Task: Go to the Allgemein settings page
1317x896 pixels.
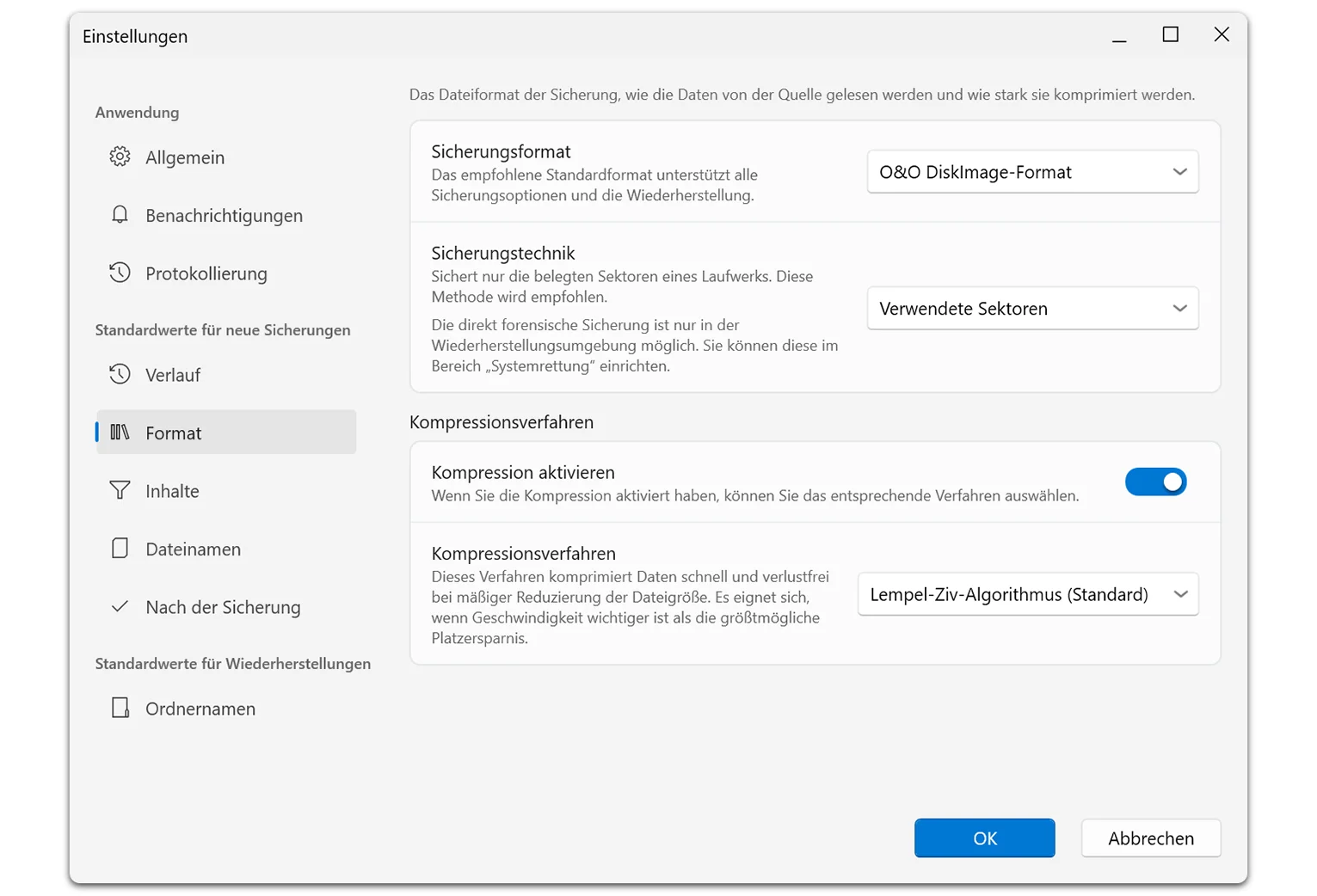Action: [225, 157]
